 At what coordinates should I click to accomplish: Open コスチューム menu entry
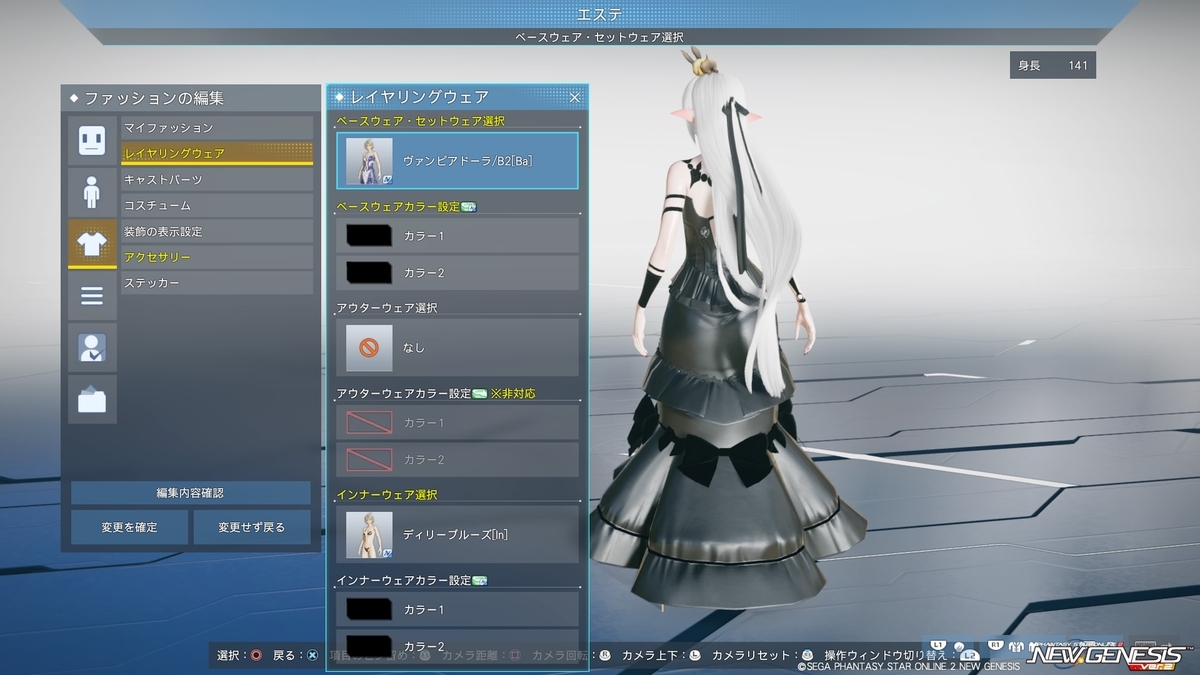click(217, 205)
